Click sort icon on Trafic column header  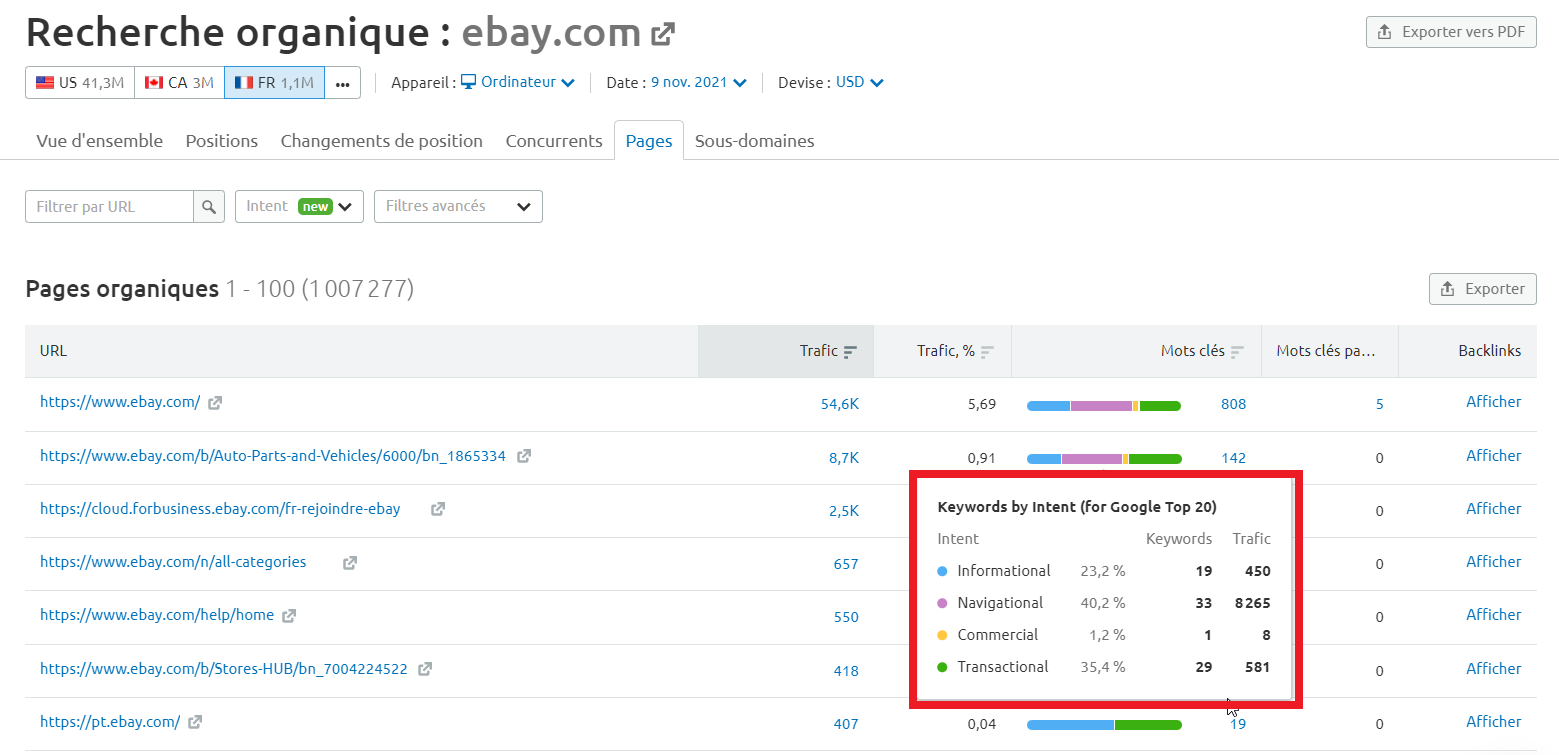852,351
